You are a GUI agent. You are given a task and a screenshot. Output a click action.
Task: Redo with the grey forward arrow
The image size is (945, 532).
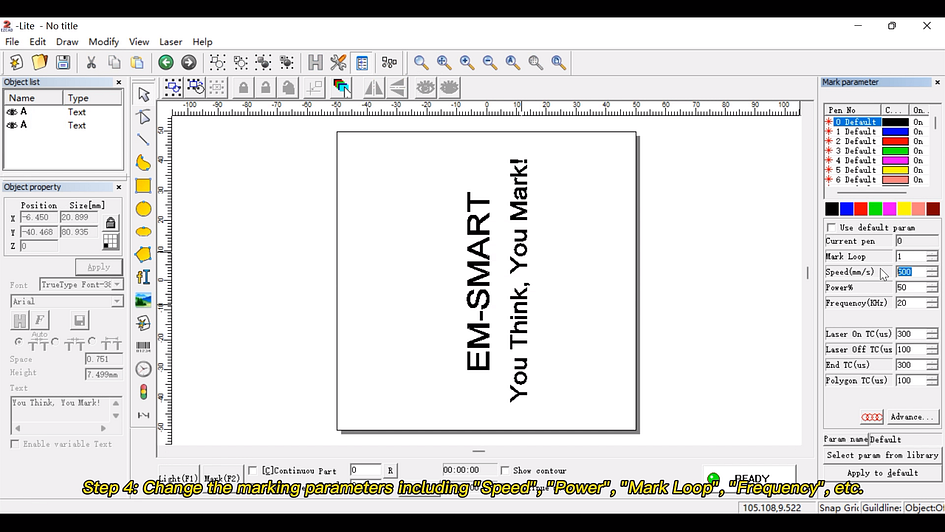(189, 62)
